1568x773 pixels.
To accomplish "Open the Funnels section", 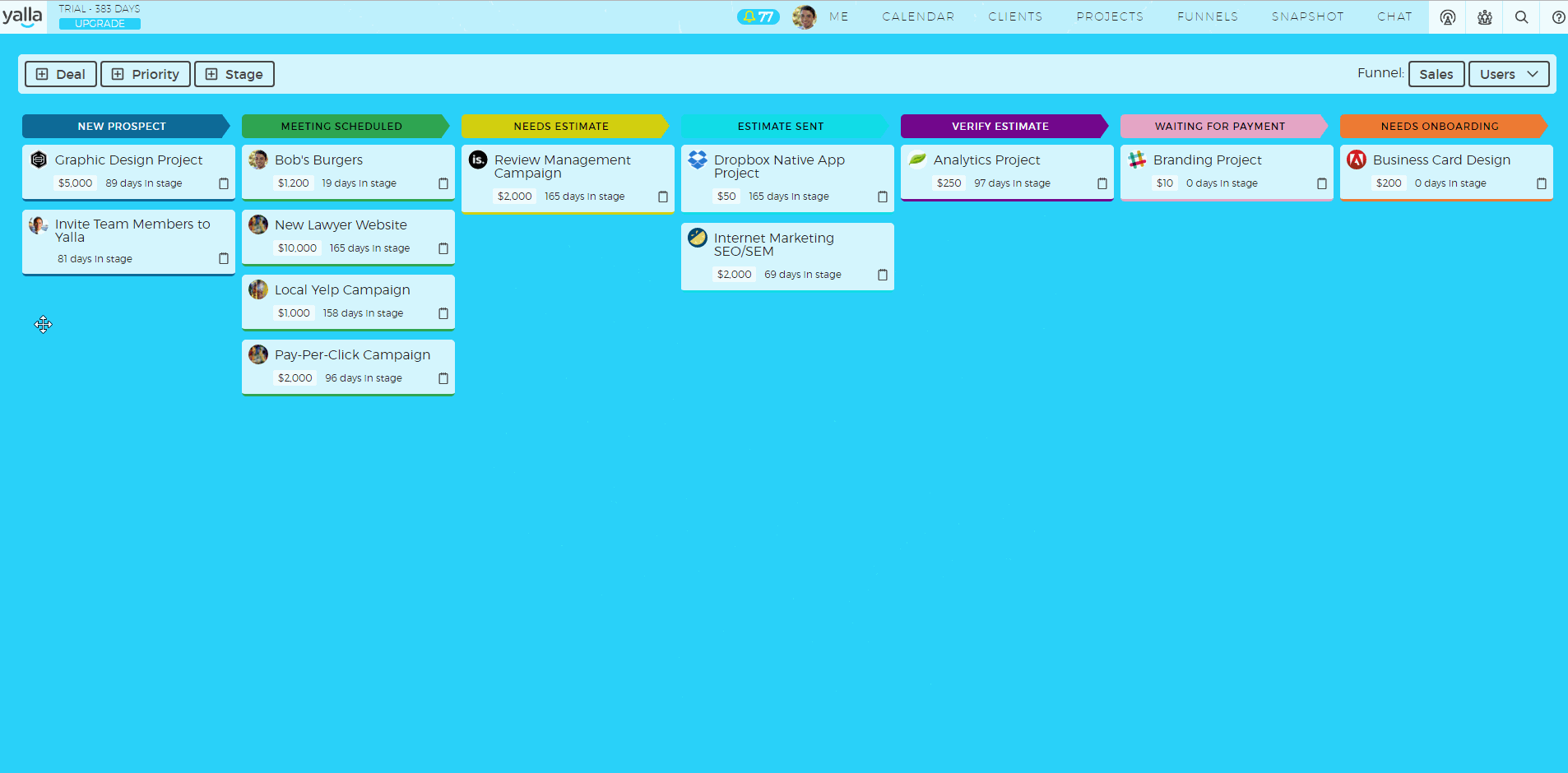I will [1207, 16].
